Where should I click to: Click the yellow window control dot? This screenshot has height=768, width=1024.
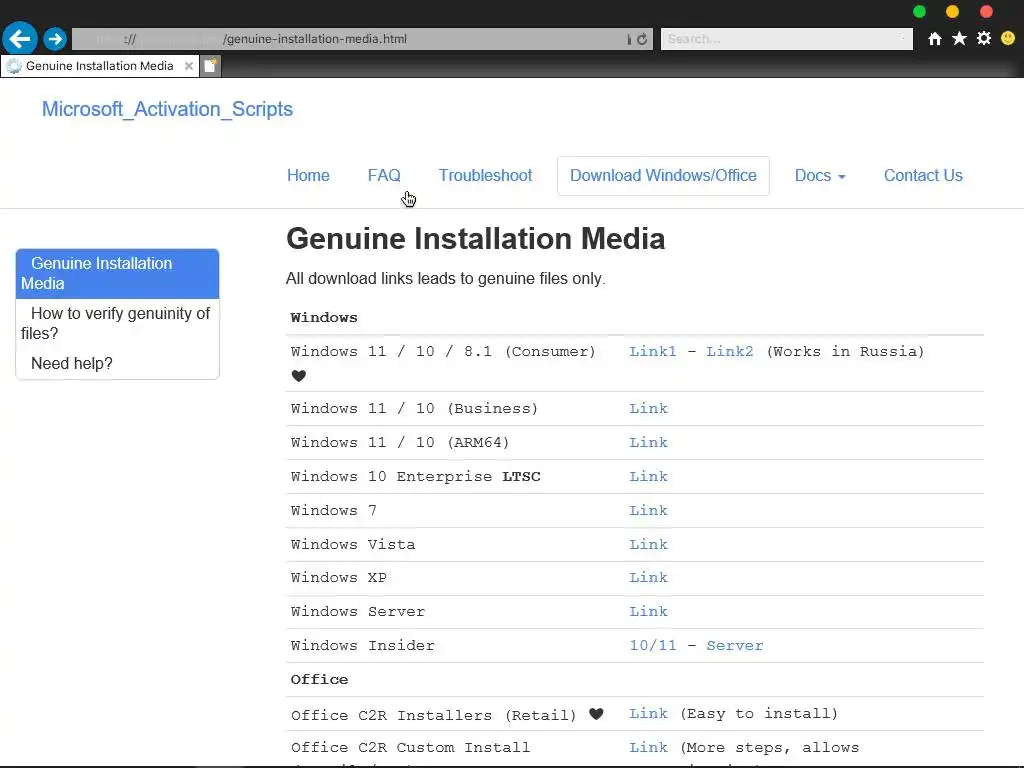[x=952, y=11]
